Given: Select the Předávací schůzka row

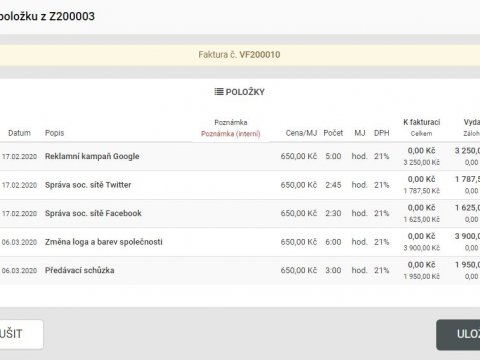Looking at the screenshot, I should [x=240, y=270].
